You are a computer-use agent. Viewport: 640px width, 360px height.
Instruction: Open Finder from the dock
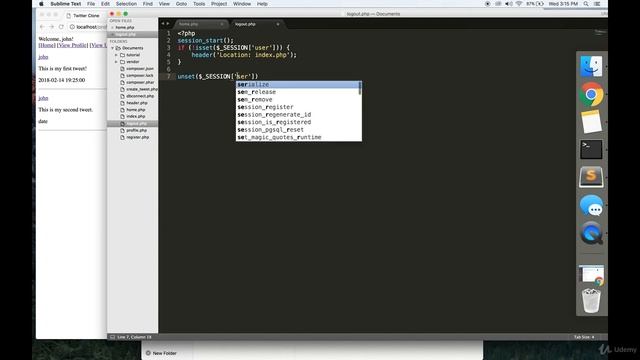(591, 67)
